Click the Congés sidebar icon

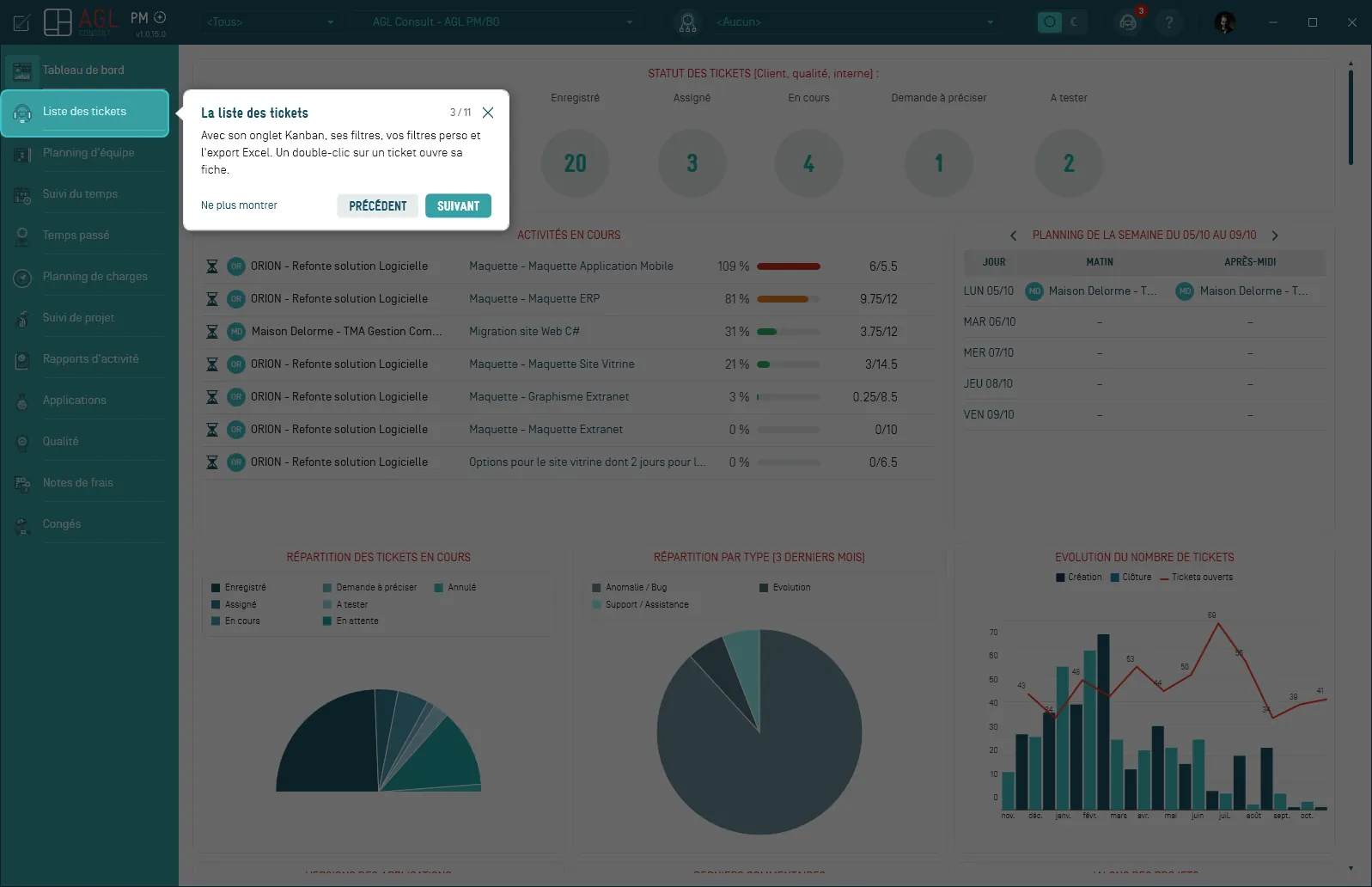click(22, 525)
